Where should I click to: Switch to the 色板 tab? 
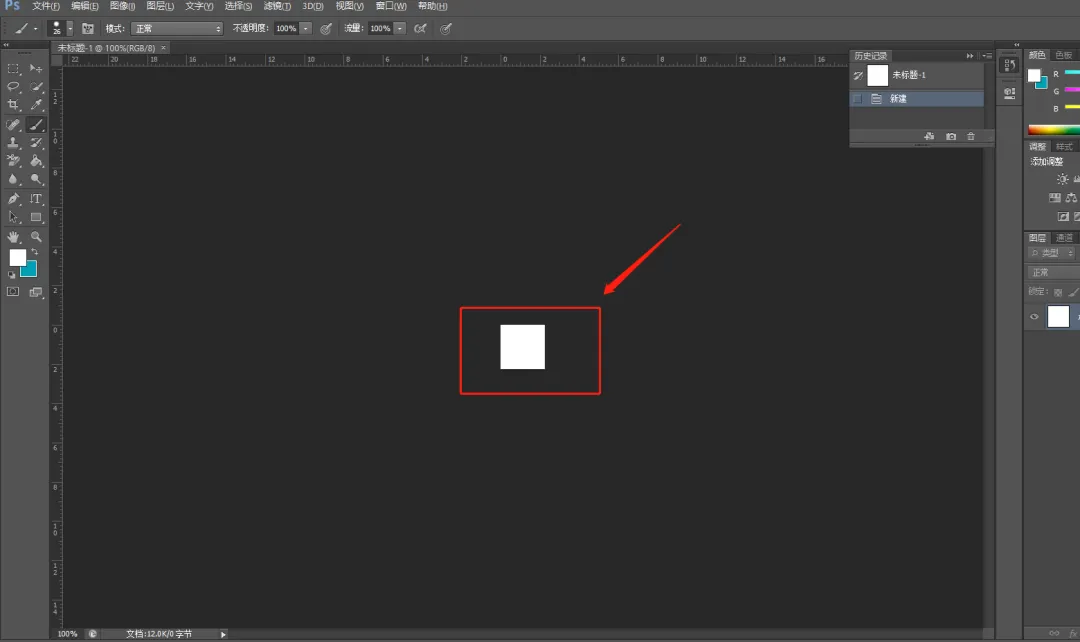click(x=1063, y=55)
